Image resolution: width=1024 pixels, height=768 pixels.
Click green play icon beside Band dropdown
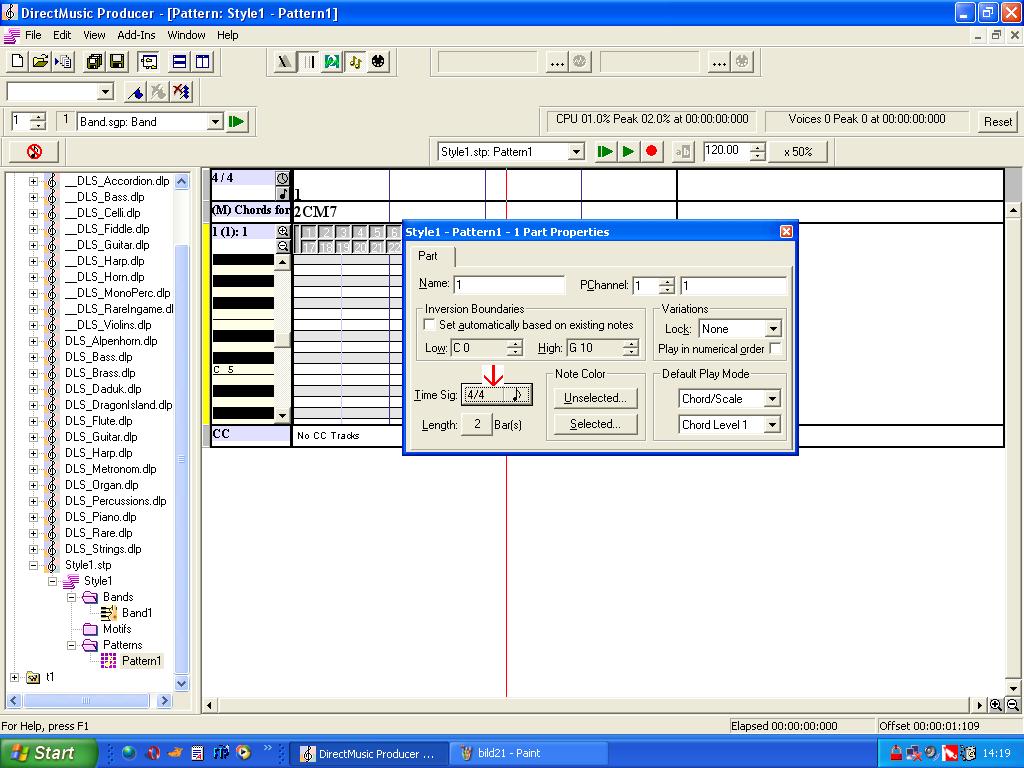pyautogui.click(x=237, y=122)
